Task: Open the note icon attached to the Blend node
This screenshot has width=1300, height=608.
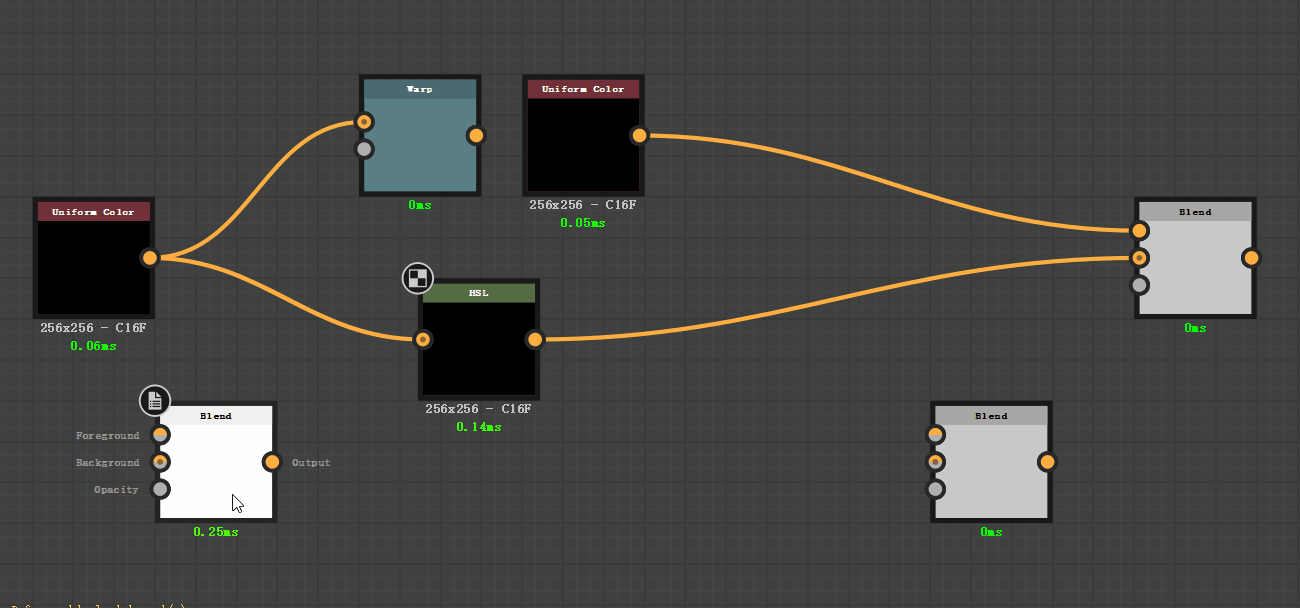Action: (155, 400)
